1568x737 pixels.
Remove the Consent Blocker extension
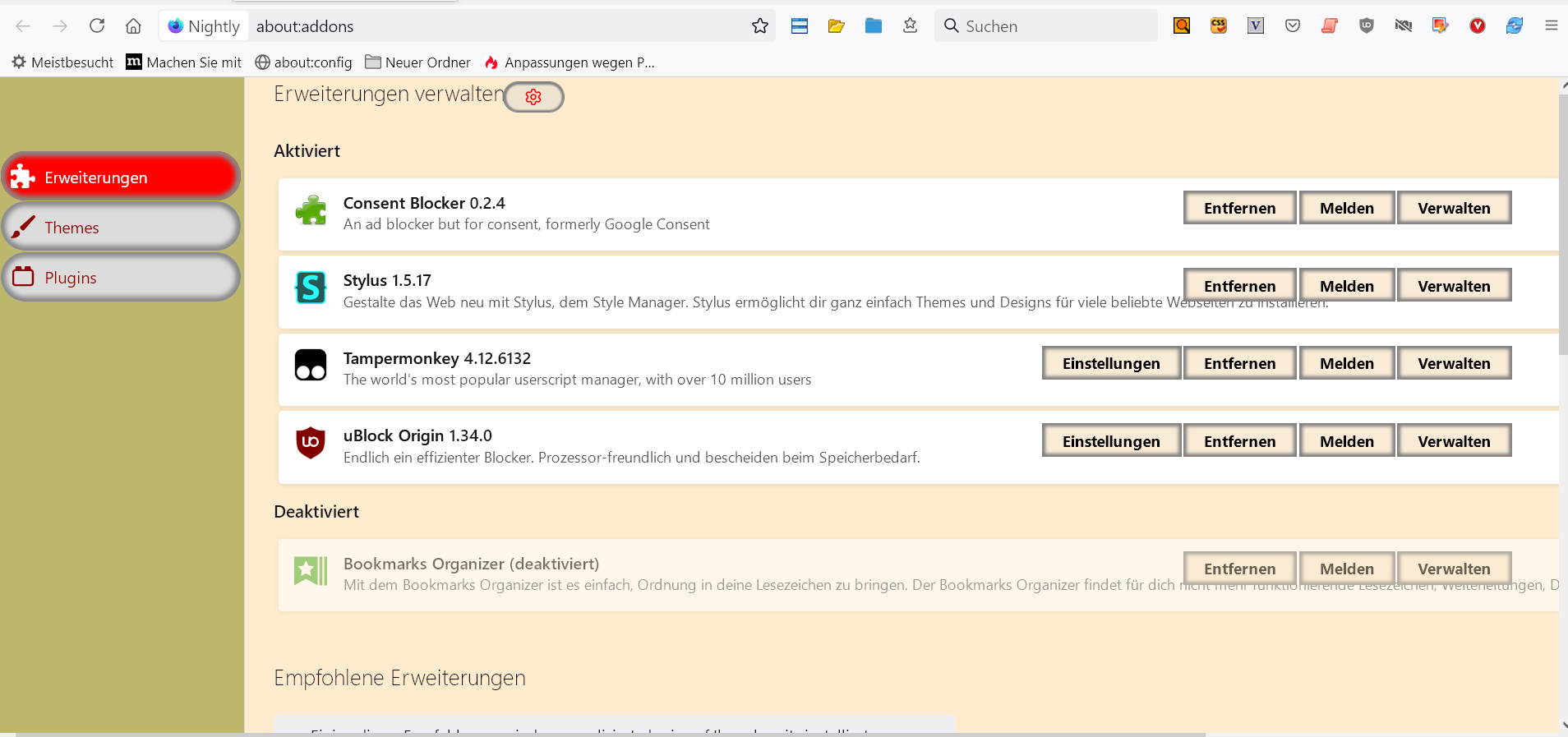[1239, 208]
